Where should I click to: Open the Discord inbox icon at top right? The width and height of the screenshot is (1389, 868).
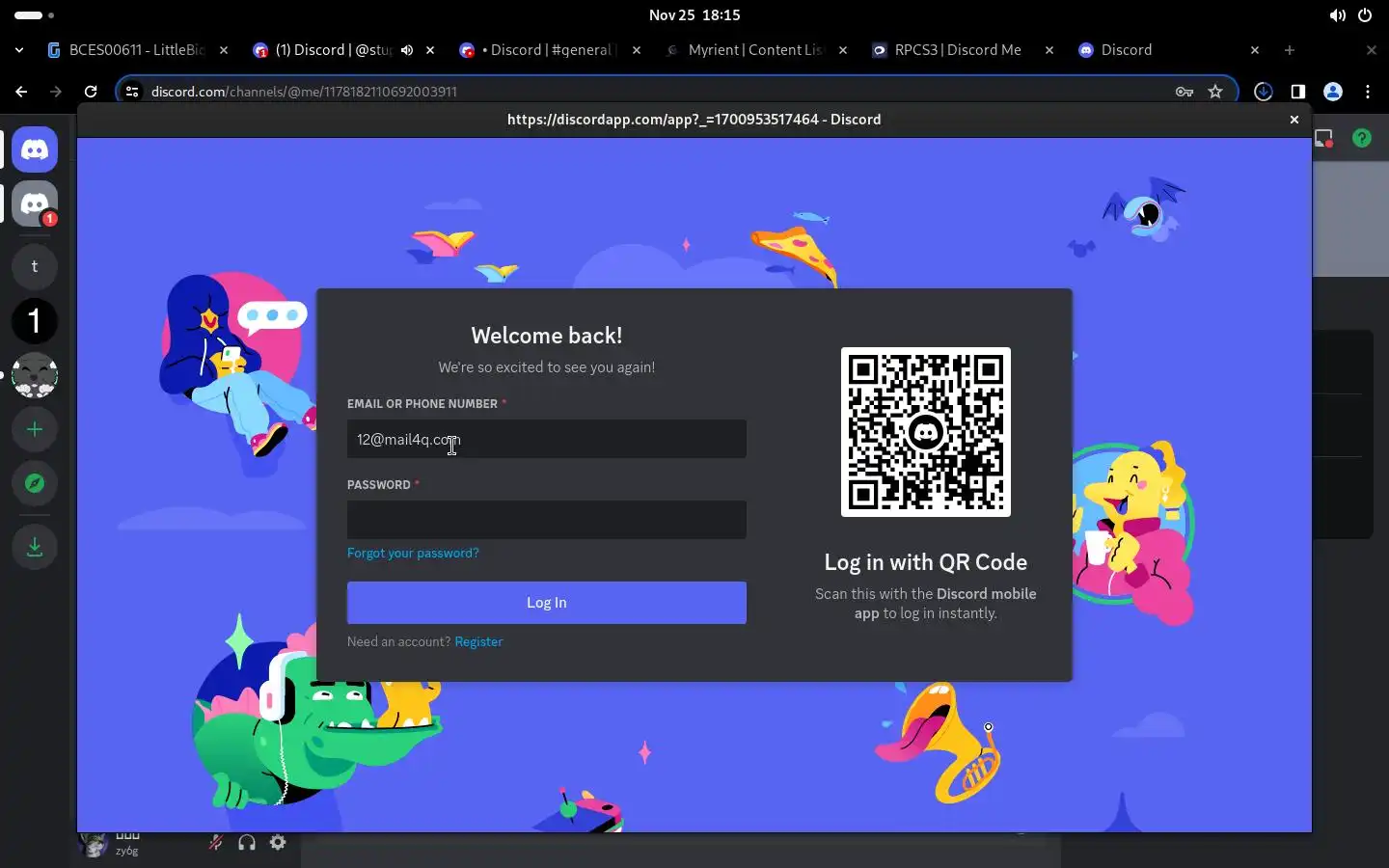coord(1324,138)
